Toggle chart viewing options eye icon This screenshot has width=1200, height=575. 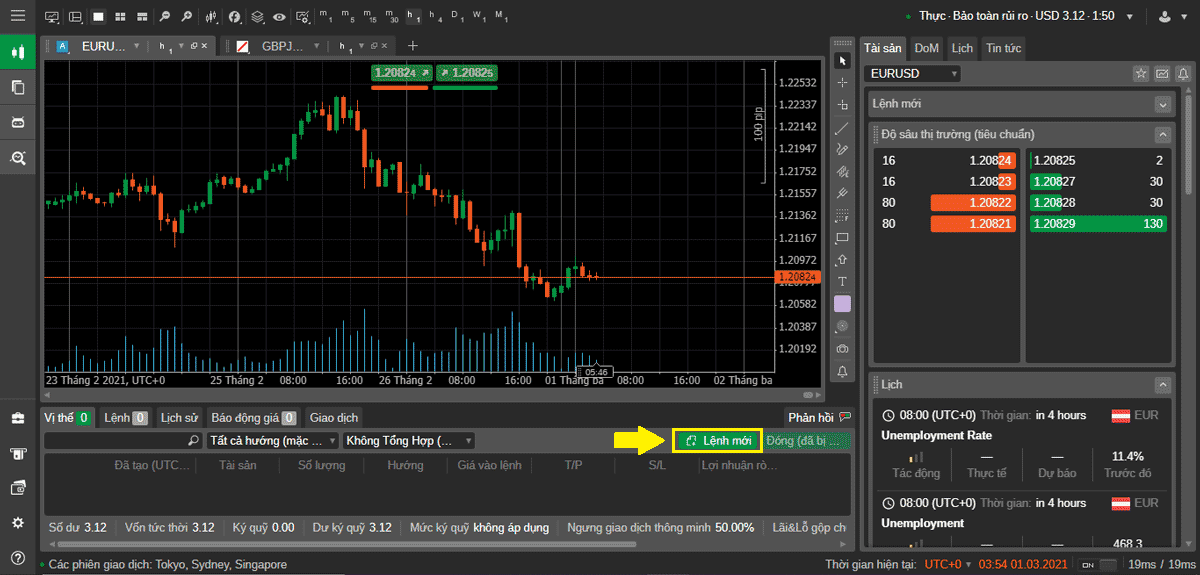(279, 17)
